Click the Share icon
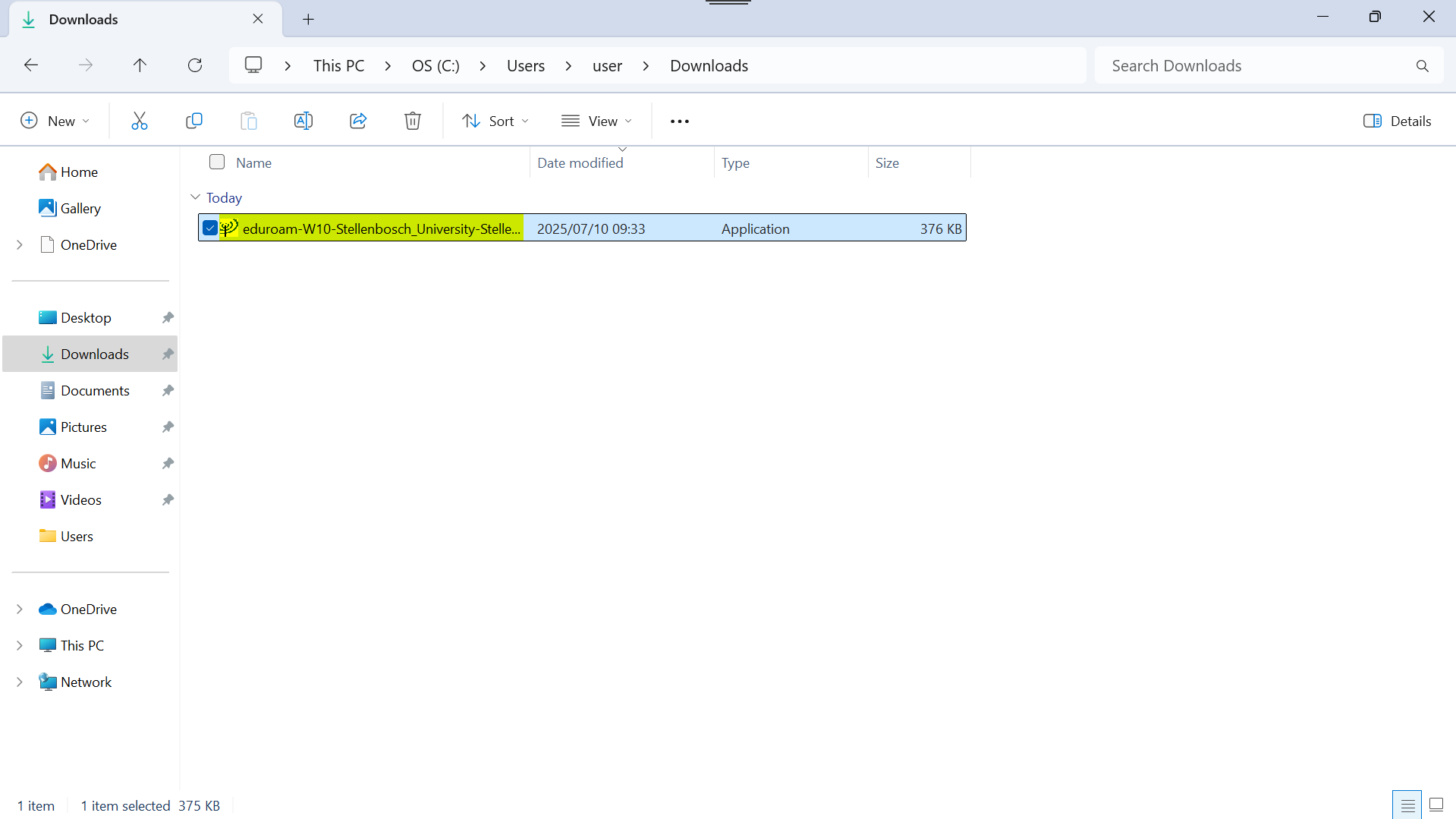Viewport: 1456px width, 819px height. tap(358, 121)
